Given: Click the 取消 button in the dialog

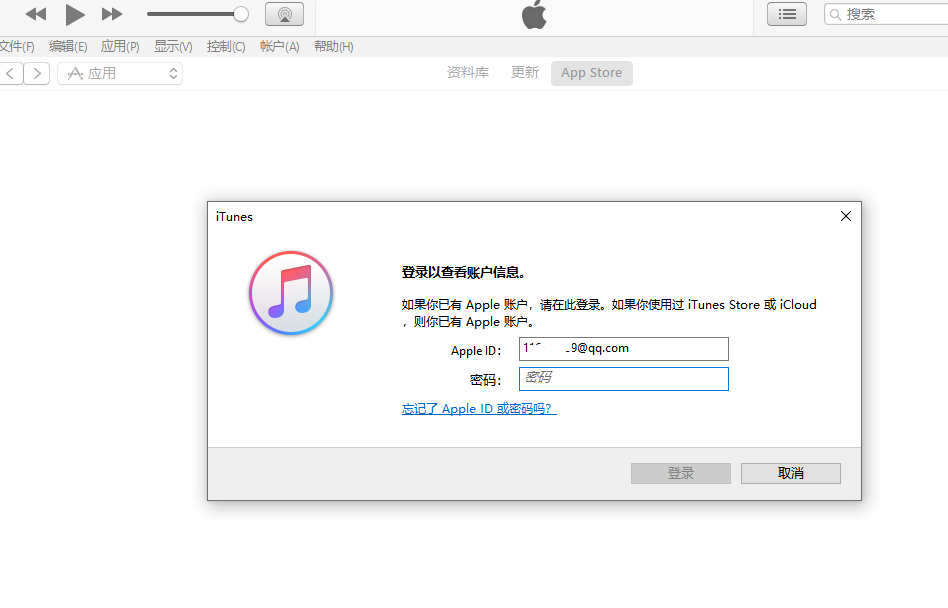Looking at the screenshot, I should tap(790, 473).
